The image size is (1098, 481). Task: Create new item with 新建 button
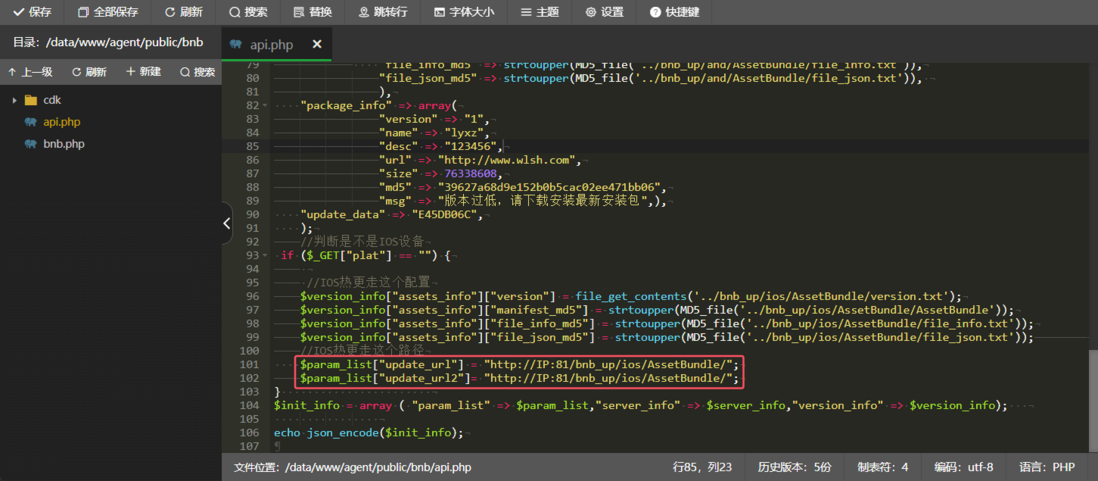143,72
